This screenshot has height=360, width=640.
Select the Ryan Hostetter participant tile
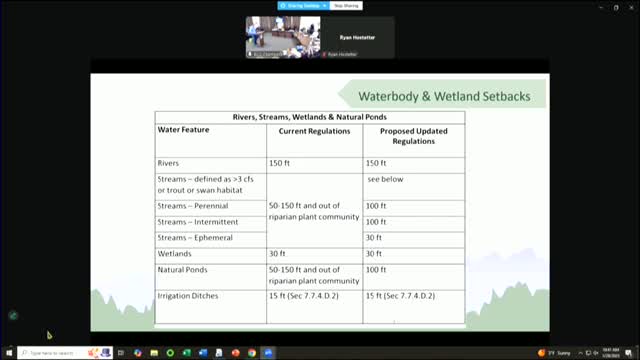point(358,37)
